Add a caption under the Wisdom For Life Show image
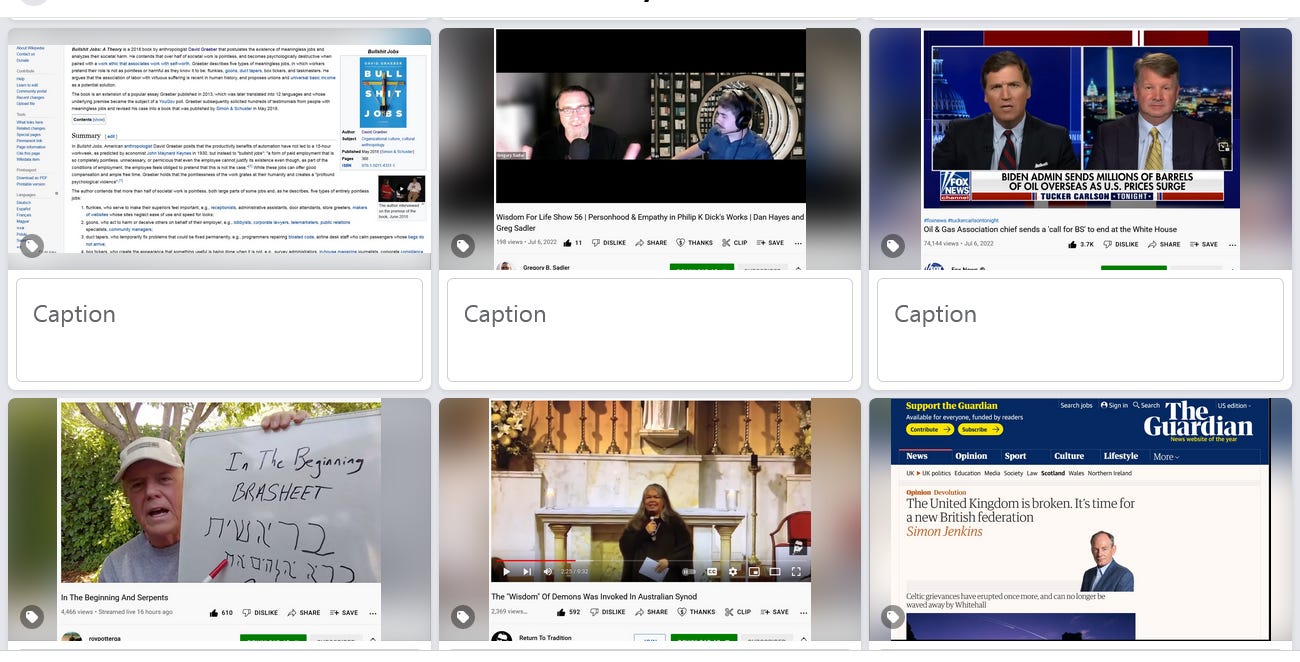1300x662 pixels. click(650, 330)
